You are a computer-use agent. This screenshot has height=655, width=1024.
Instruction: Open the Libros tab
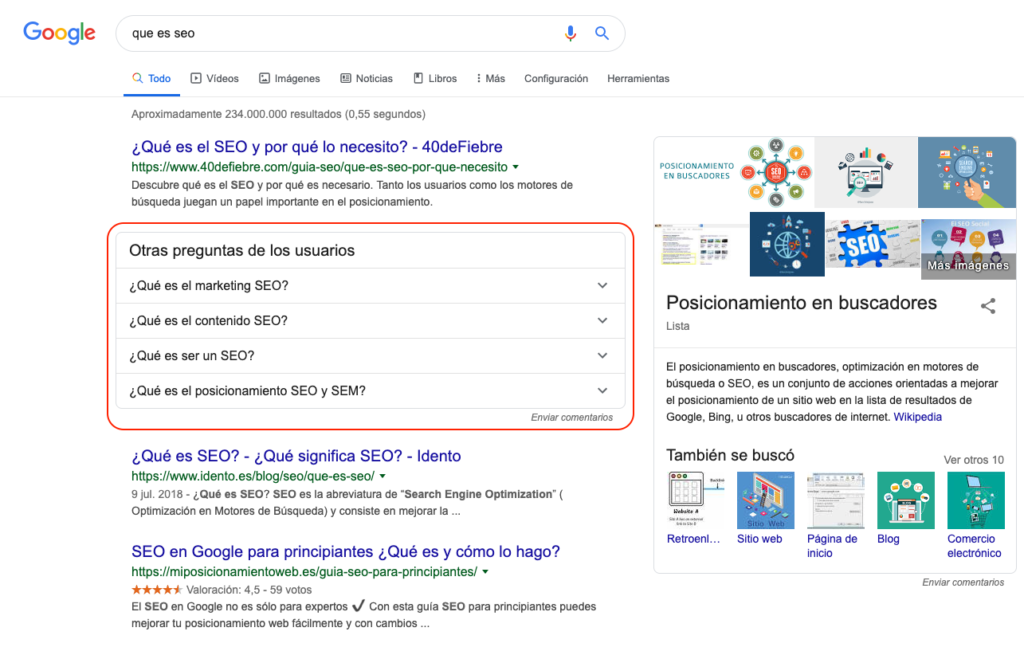click(435, 78)
